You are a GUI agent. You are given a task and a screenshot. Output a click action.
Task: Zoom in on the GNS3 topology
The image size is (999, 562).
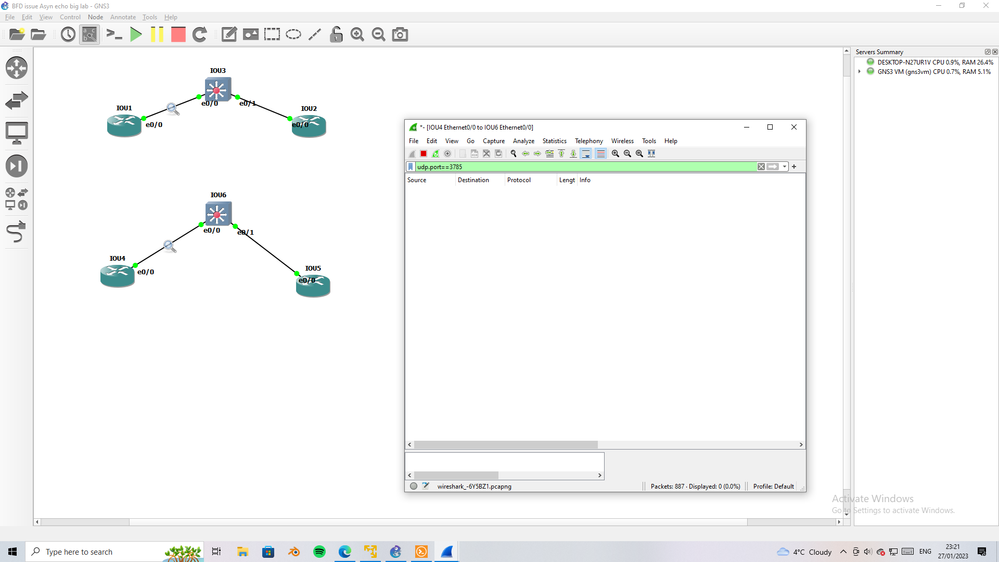tap(357, 34)
